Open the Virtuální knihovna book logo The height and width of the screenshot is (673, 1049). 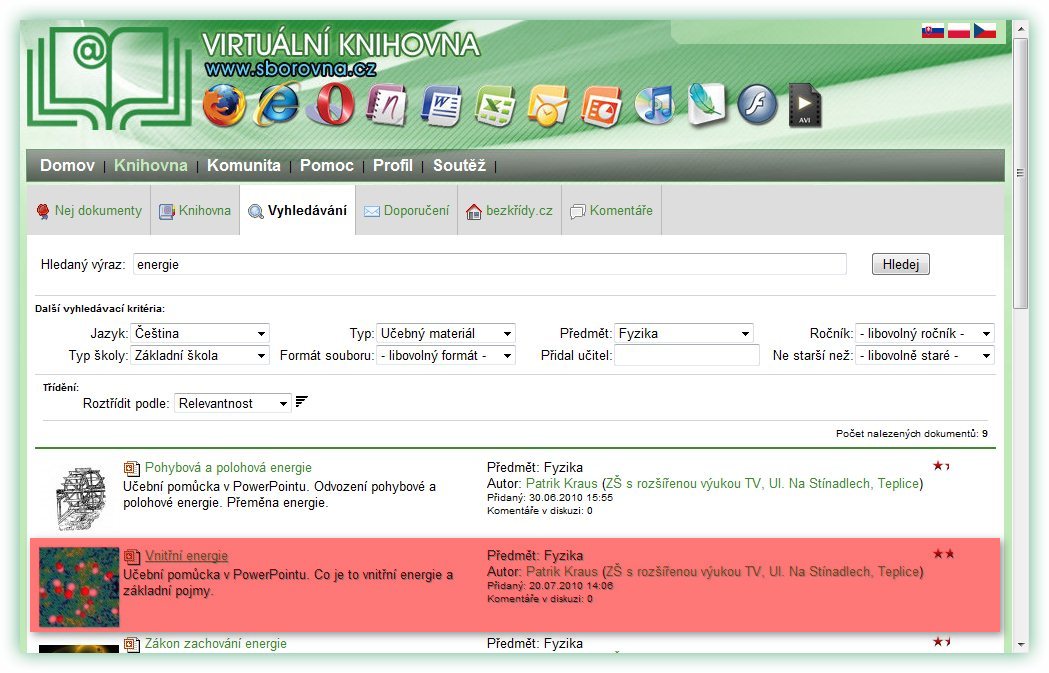(x=110, y=78)
